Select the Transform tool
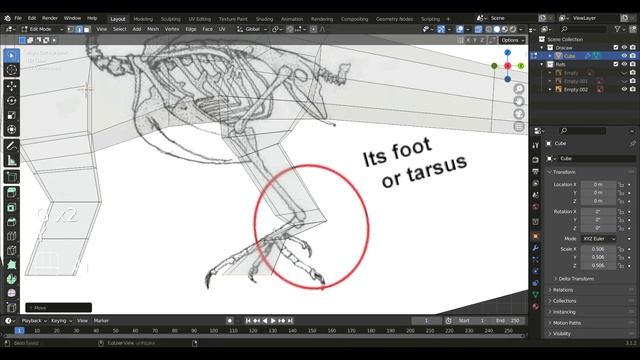 click(x=11, y=129)
